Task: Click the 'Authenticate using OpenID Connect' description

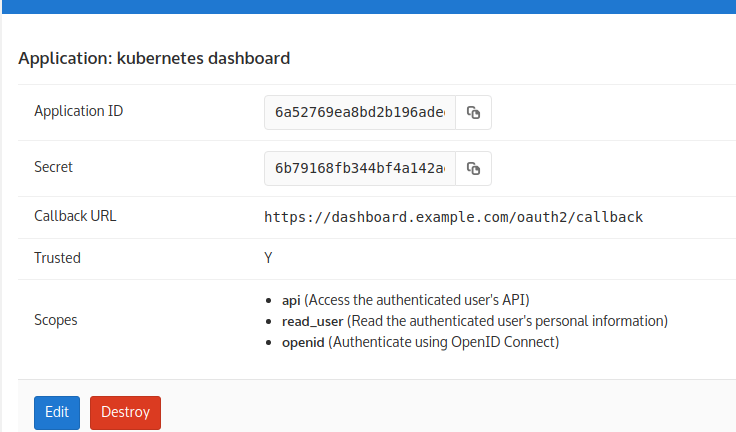Action: 446,342
